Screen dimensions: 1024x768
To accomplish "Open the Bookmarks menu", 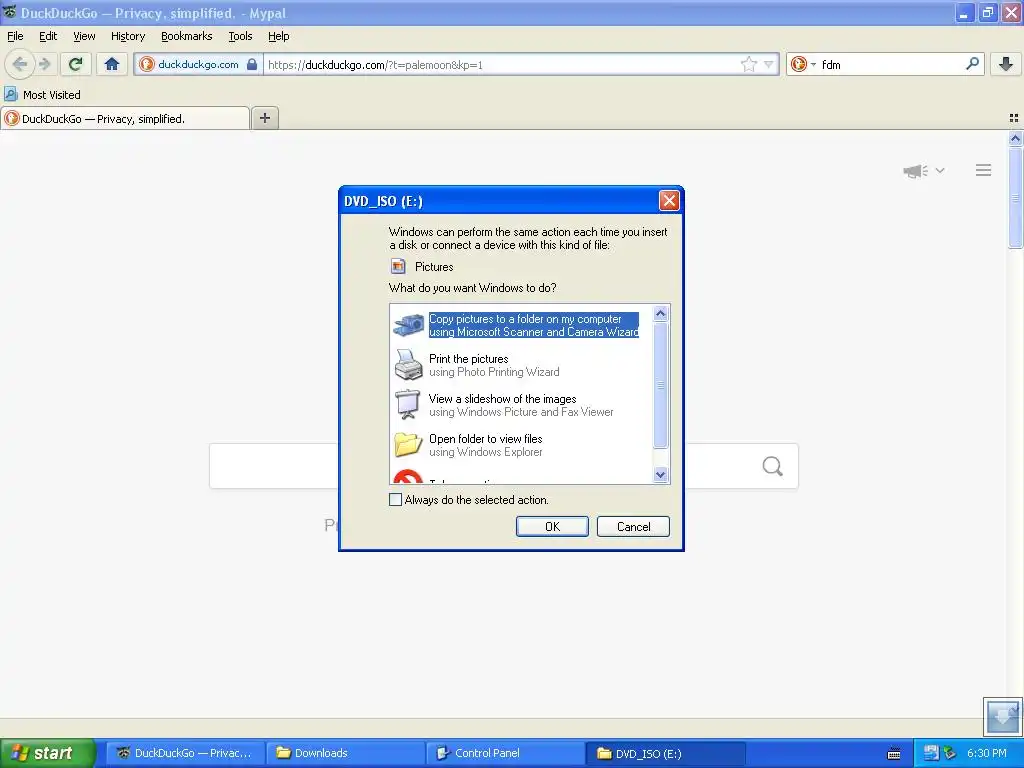I will click(x=186, y=36).
